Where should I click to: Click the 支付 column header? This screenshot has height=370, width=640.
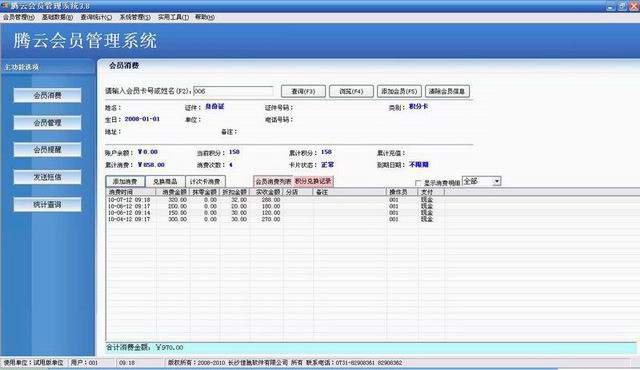click(x=431, y=192)
